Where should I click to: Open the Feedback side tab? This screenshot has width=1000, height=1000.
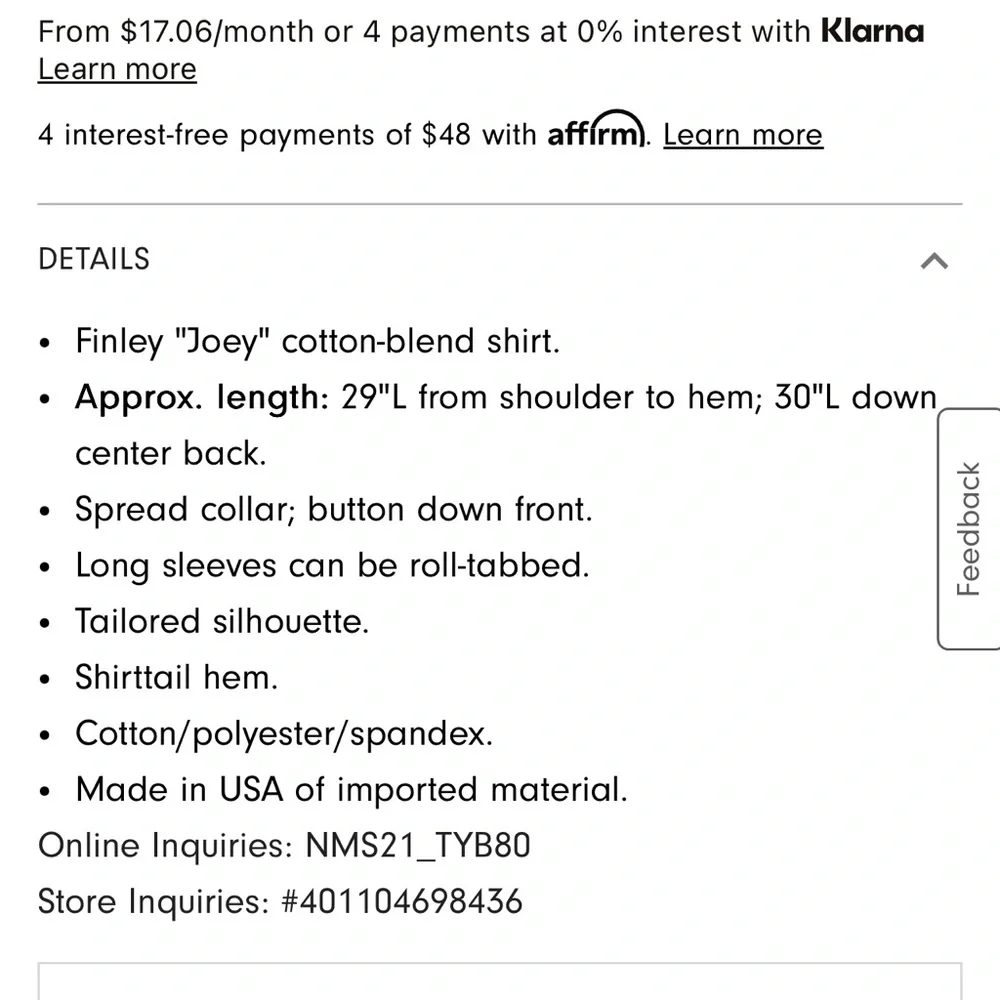[969, 529]
